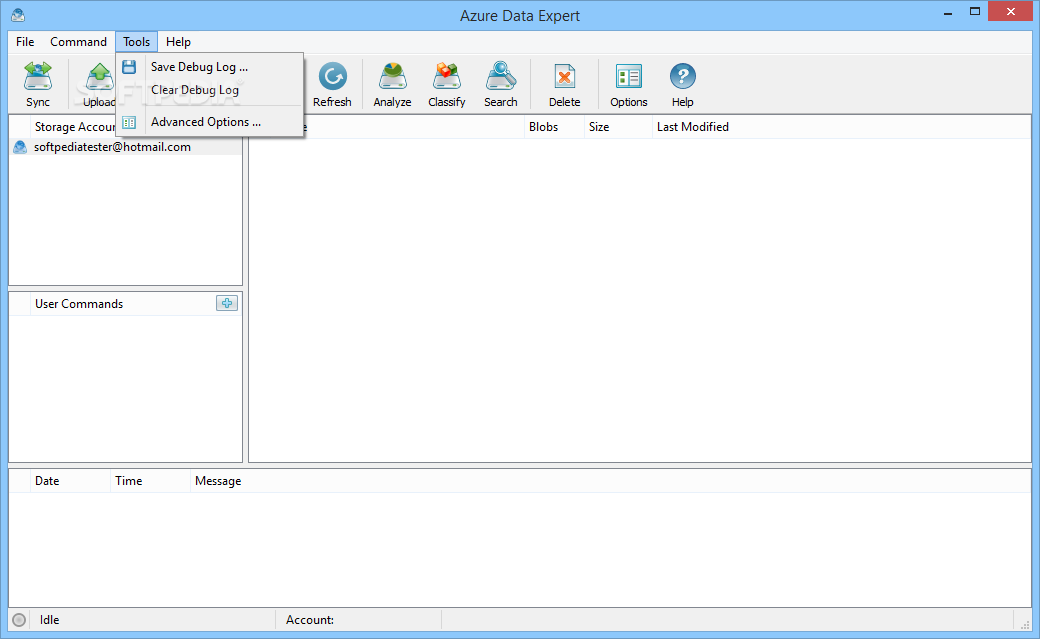
Task: Click the Sync toolbar icon
Action: coord(38,84)
